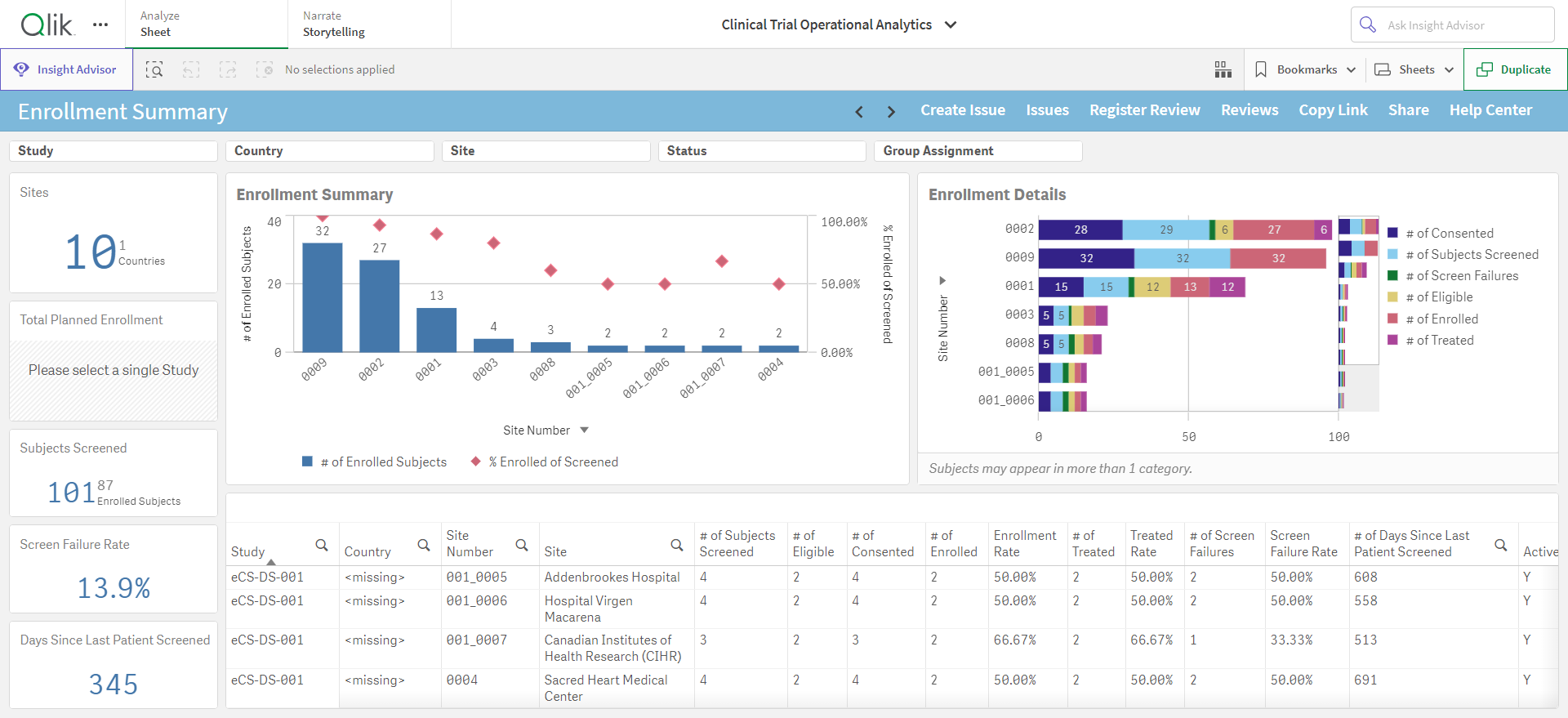Open the app title dropdown arrow
The width and height of the screenshot is (1568, 718).
951,25
